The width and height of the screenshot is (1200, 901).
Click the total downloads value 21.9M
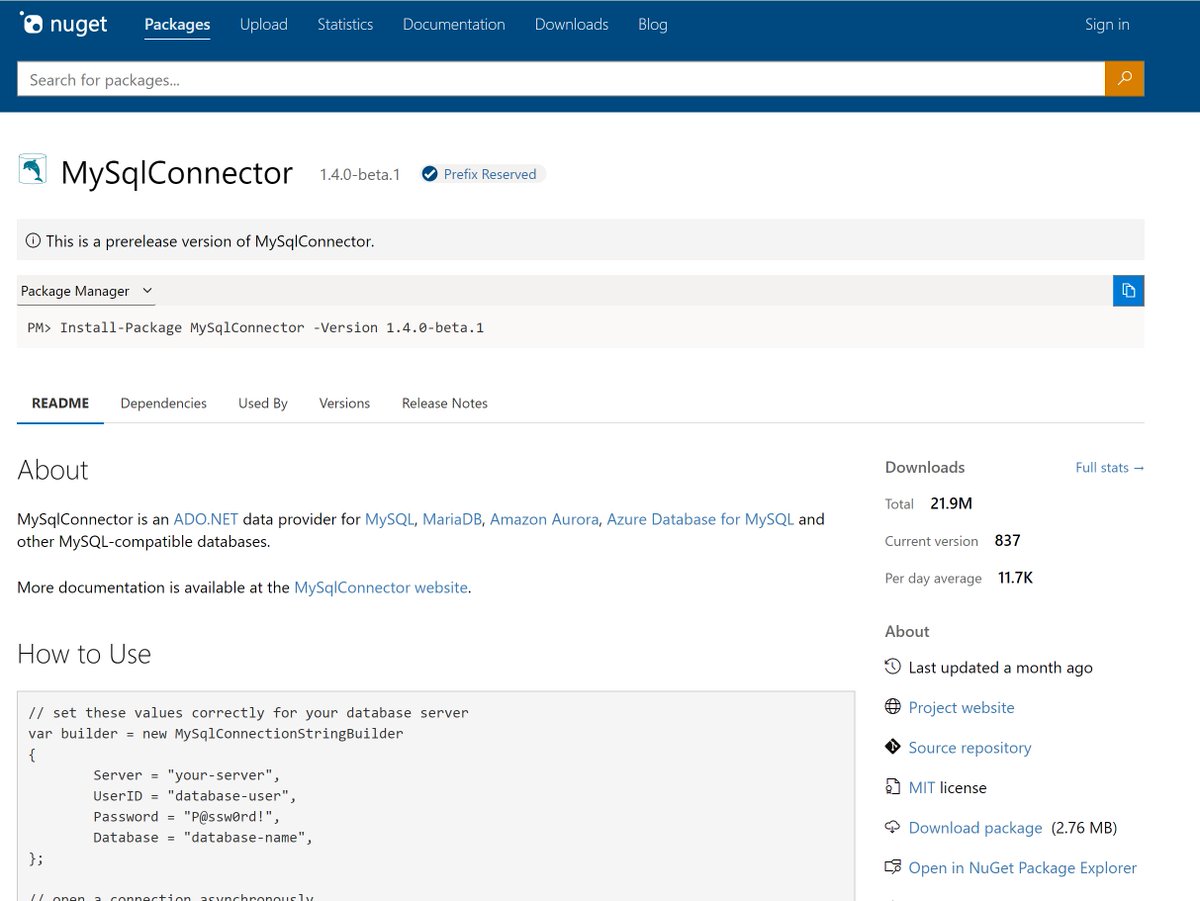pos(951,503)
